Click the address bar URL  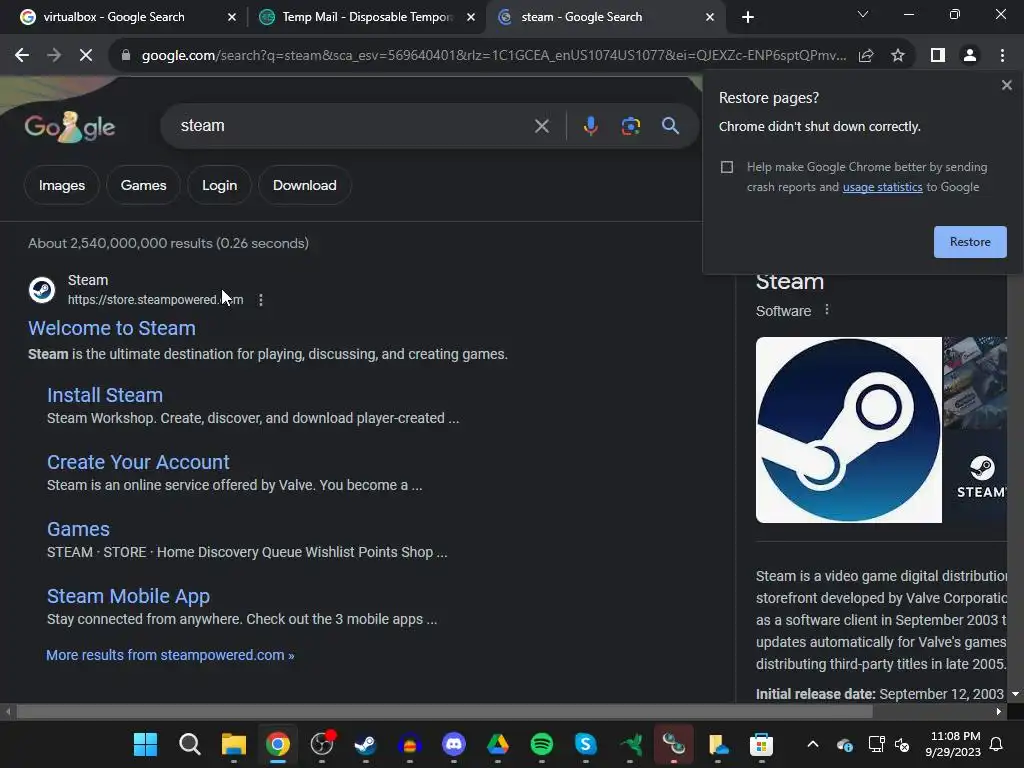[x=494, y=56]
